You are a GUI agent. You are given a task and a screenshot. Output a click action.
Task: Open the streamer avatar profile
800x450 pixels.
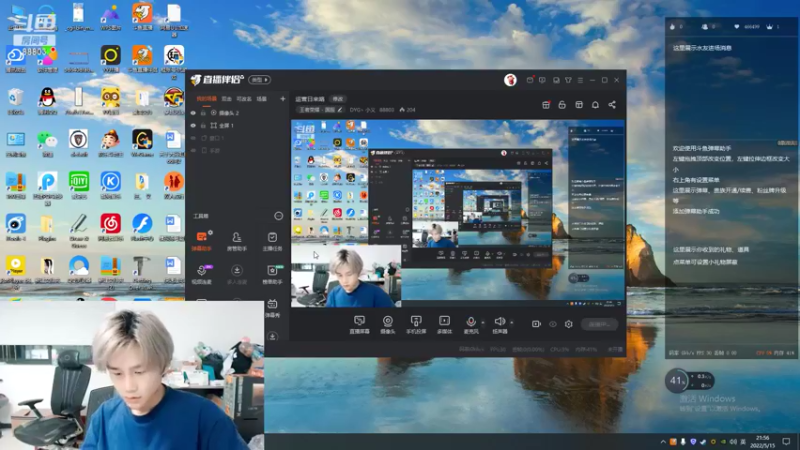[x=510, y=80]
